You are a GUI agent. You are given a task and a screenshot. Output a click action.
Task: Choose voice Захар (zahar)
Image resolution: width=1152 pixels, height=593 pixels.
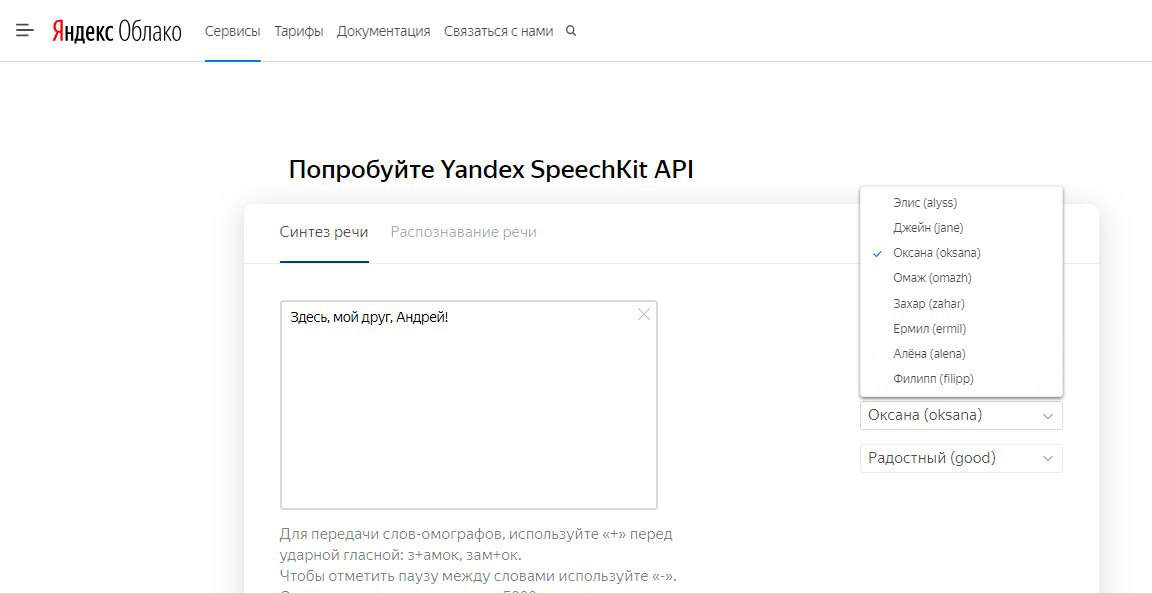[x=961, y=303]
